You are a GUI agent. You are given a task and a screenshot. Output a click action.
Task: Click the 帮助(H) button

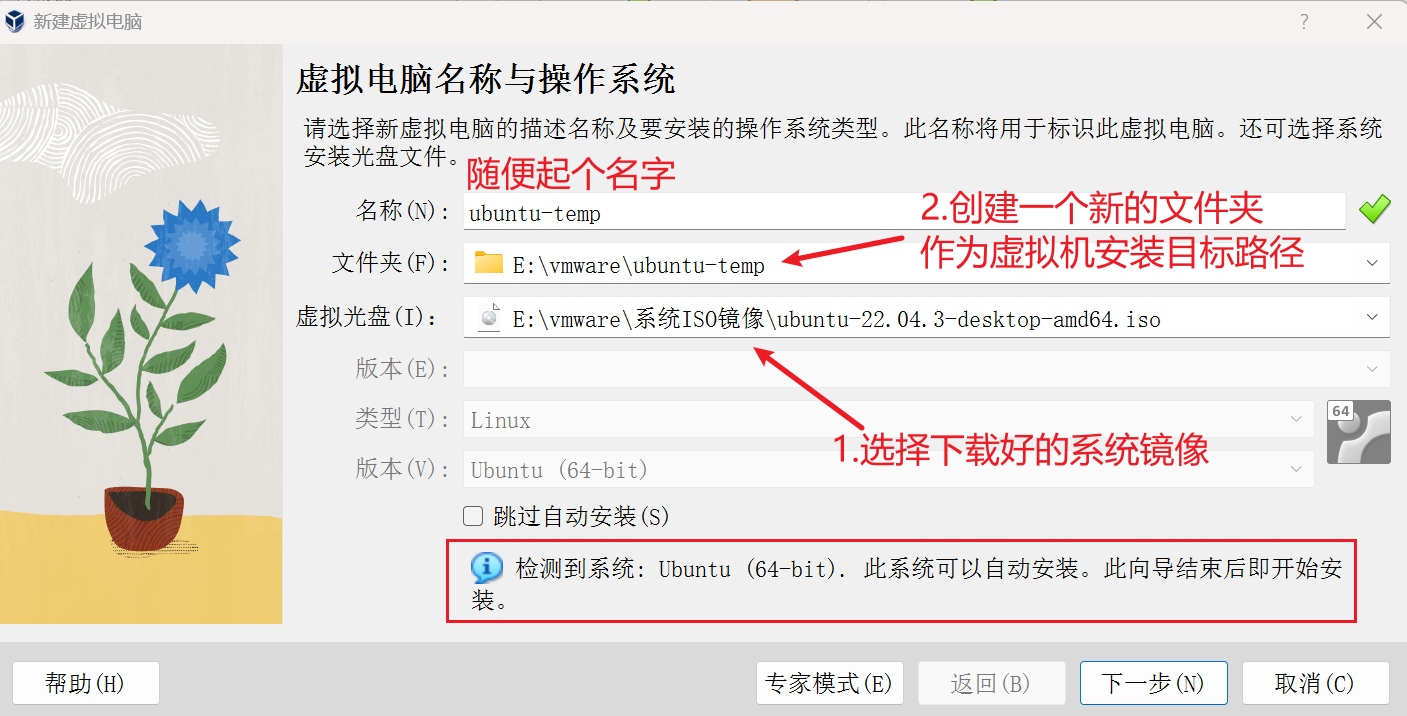coord(86,683)
